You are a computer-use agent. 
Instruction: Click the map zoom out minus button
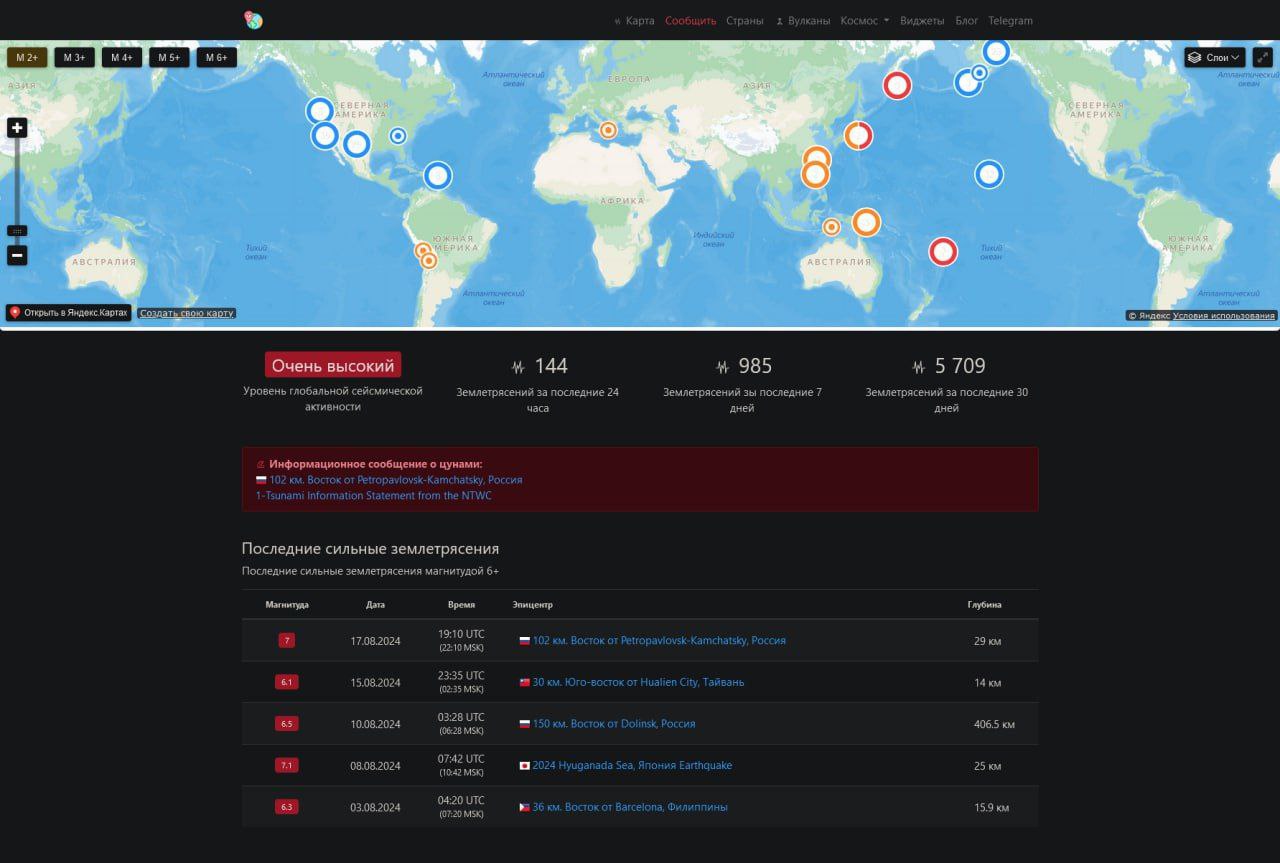[17, 255]
